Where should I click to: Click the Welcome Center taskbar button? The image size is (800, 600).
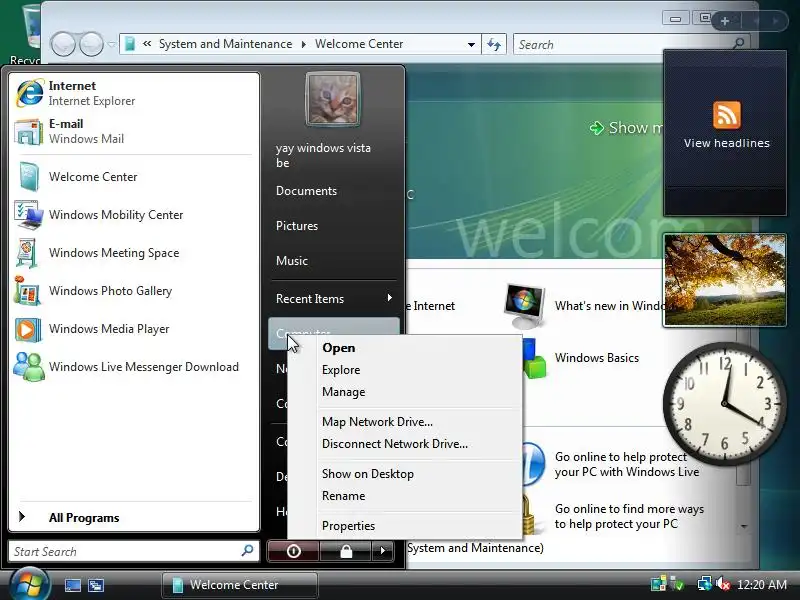tap(240, 585)
